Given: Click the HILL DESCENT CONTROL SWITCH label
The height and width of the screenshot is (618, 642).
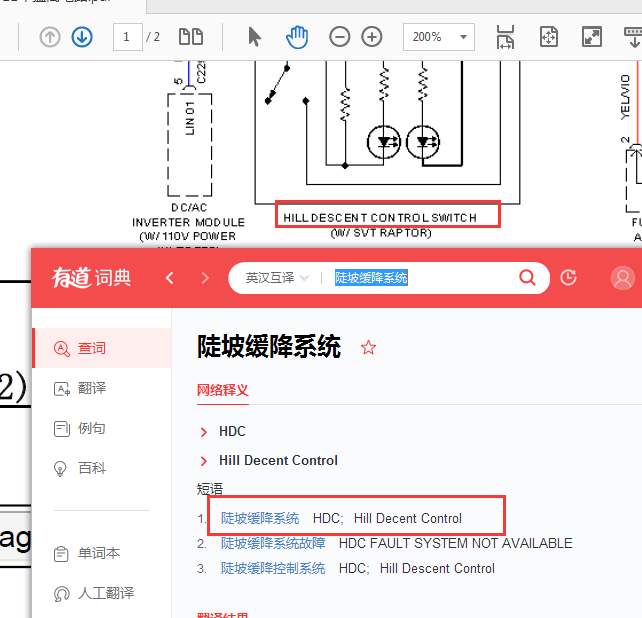Looking at the screenshot, I should 380,218.
